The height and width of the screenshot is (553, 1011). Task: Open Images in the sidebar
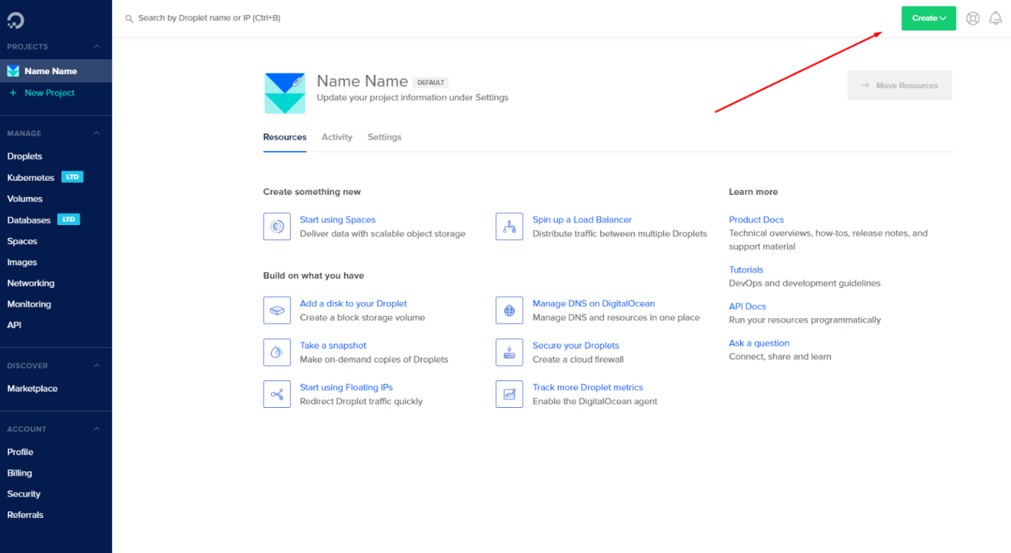[x=22, y=262]
